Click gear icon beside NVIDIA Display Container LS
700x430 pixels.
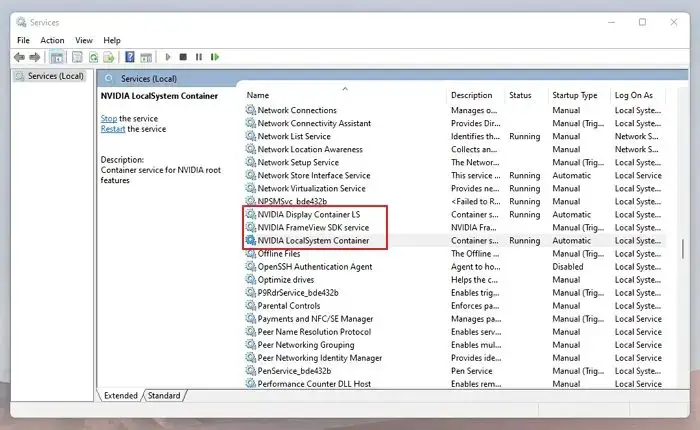[250, 214]
